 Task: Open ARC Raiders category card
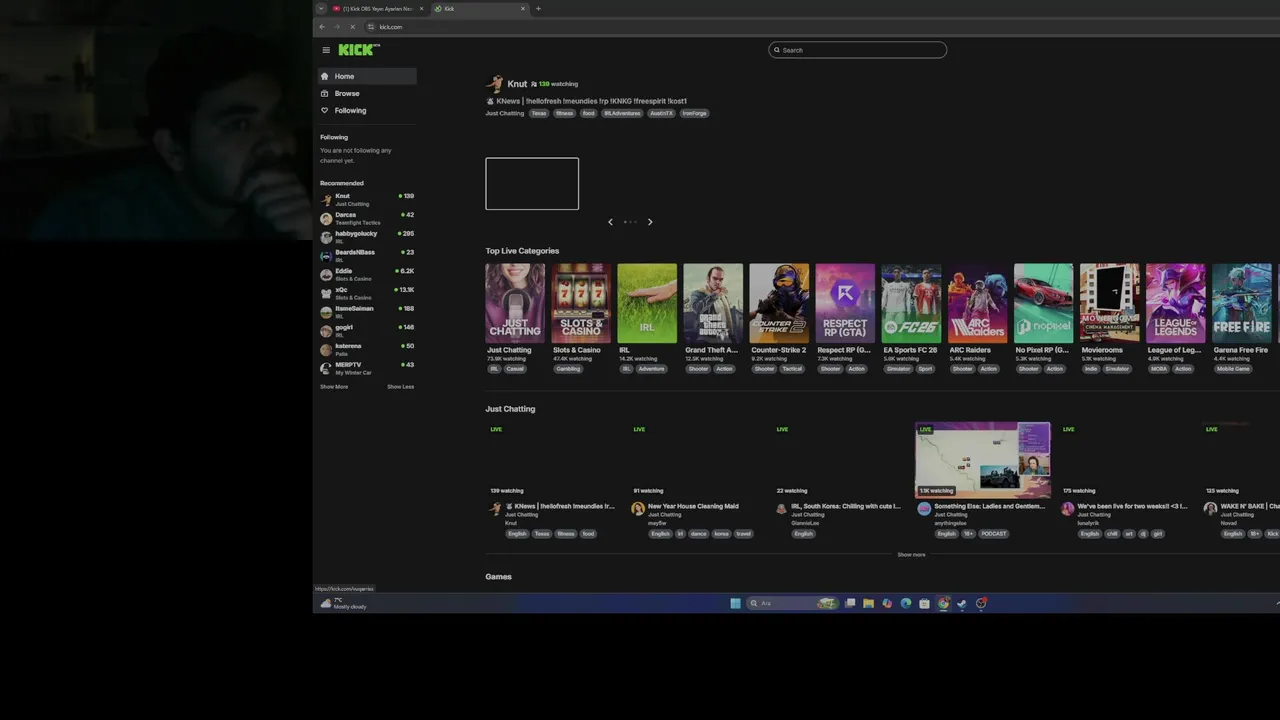[977, 304]
